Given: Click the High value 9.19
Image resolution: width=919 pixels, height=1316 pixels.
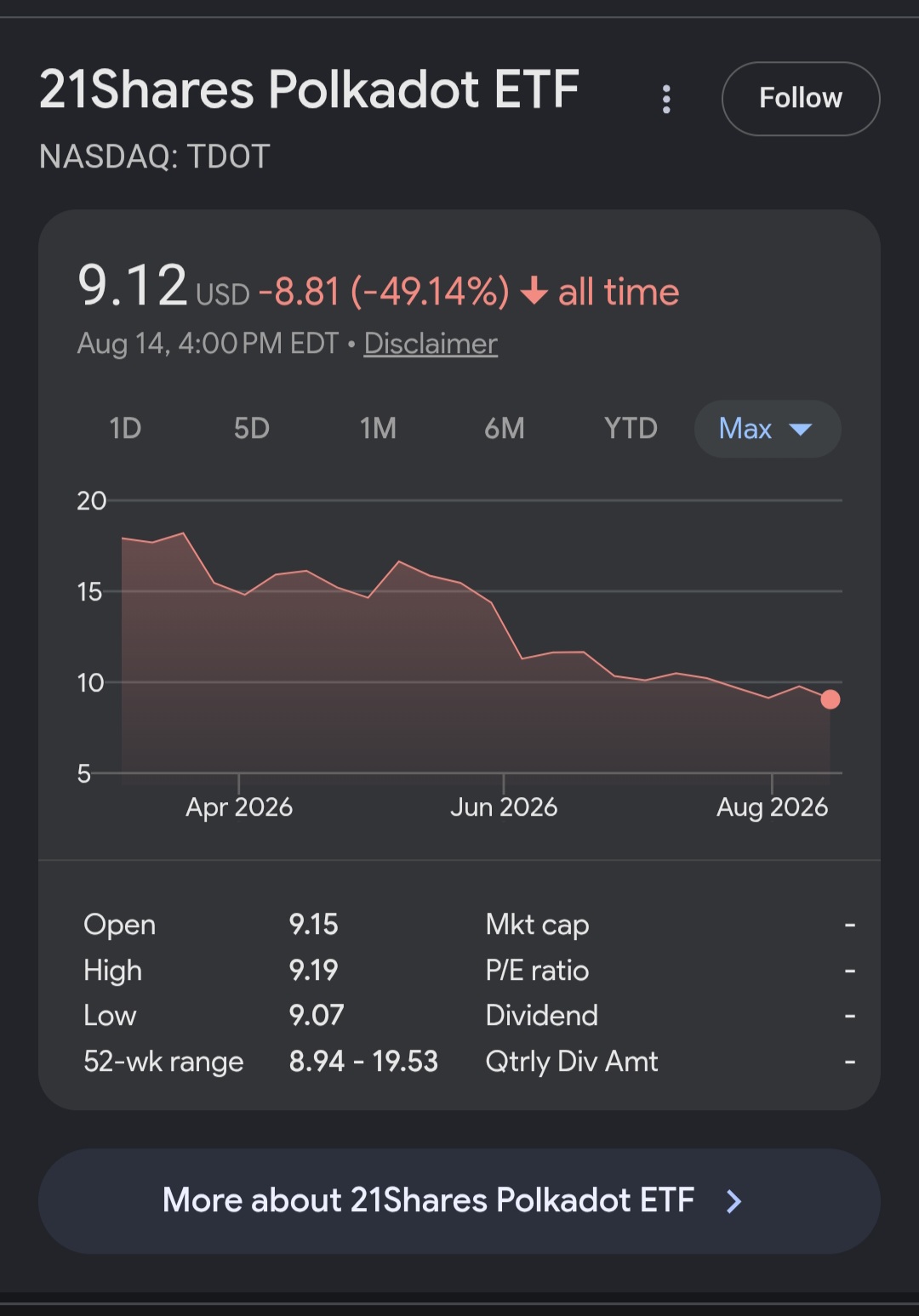Looking at the screenshot, I should coord(313,971).
